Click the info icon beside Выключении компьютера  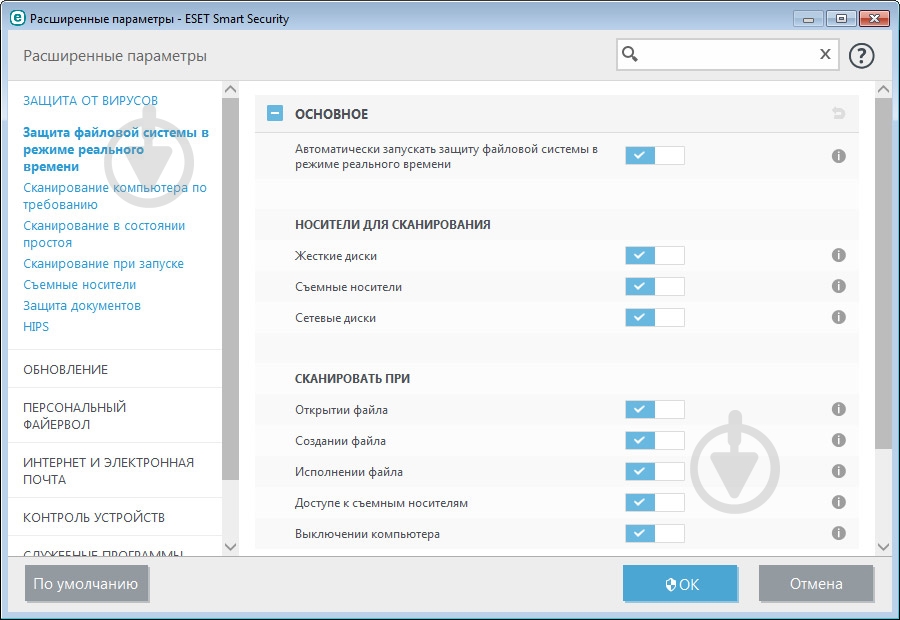click(x=839, y=534)
